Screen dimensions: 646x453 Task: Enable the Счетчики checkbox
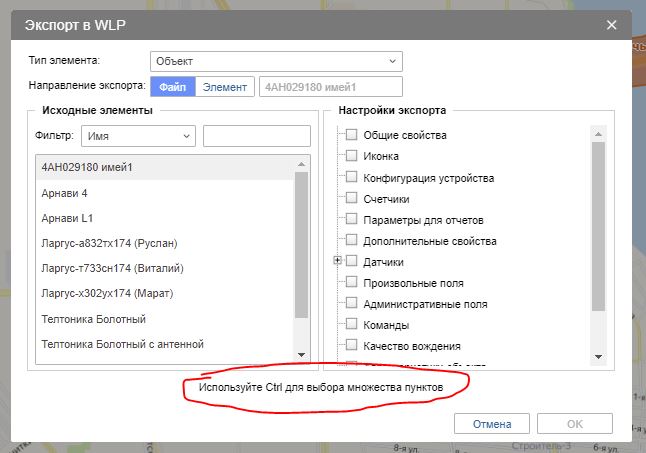tap(351, 198)
